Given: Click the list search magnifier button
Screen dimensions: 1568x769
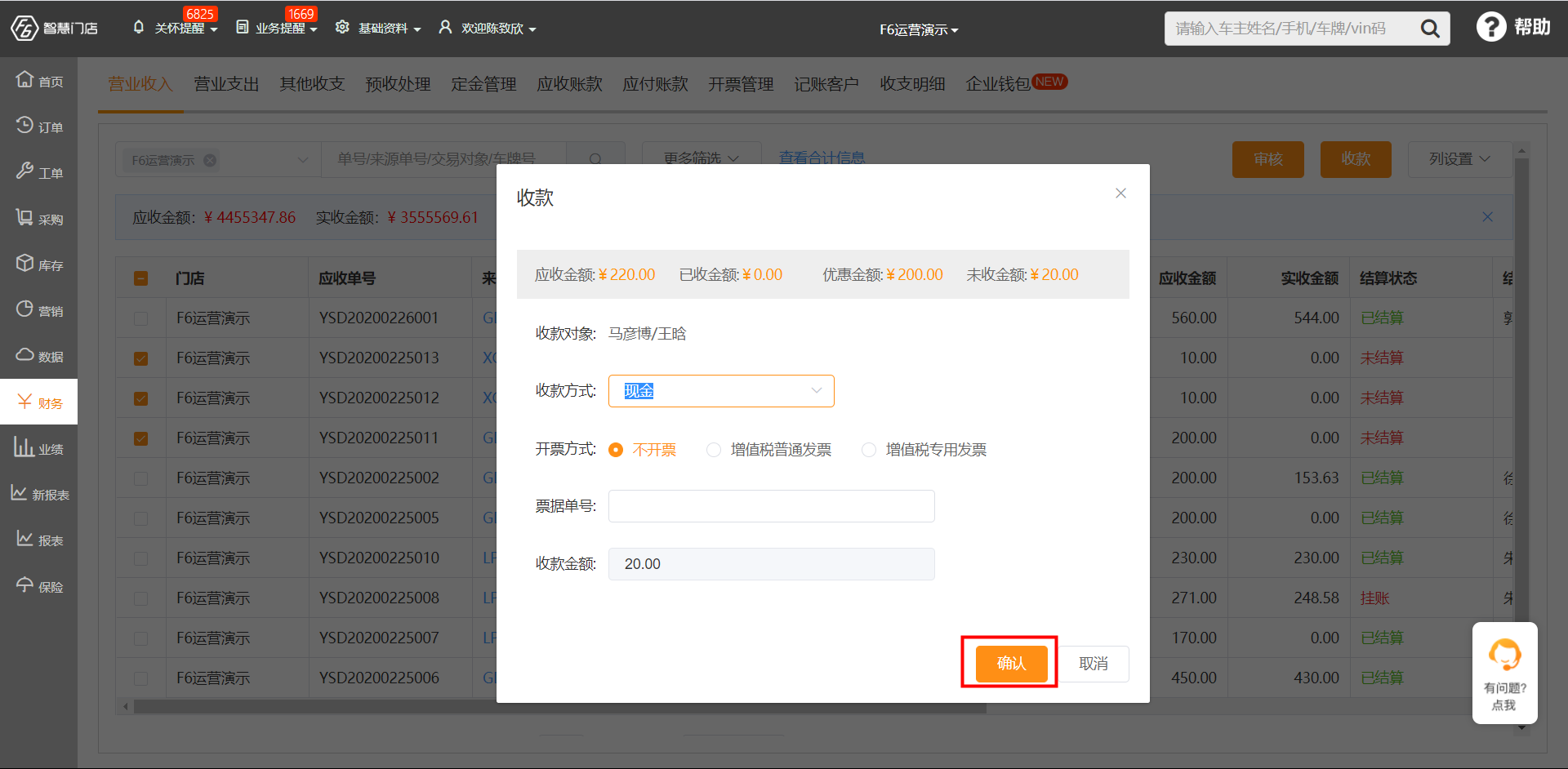Looking at the screenshot, I should click(595, 159).
